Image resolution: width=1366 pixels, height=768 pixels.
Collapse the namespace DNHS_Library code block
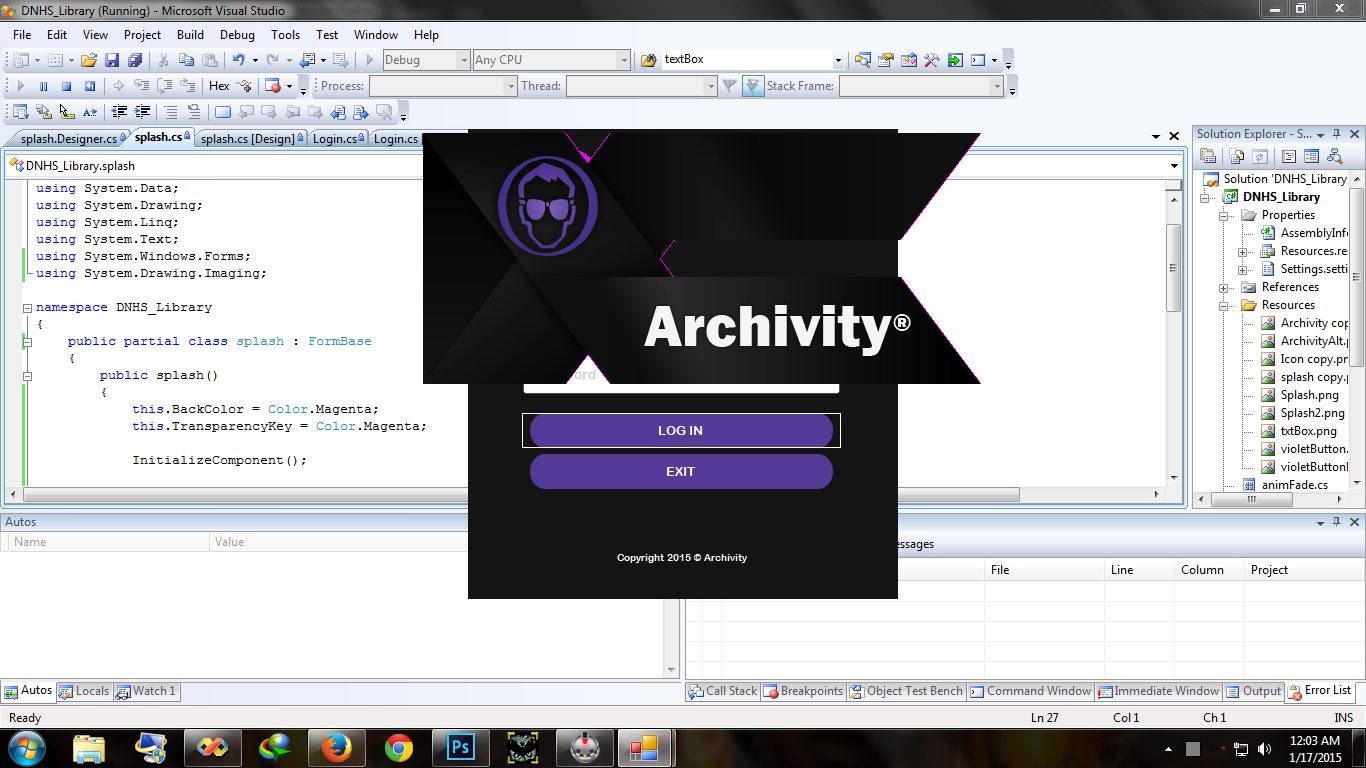click(x=27, y=308)
